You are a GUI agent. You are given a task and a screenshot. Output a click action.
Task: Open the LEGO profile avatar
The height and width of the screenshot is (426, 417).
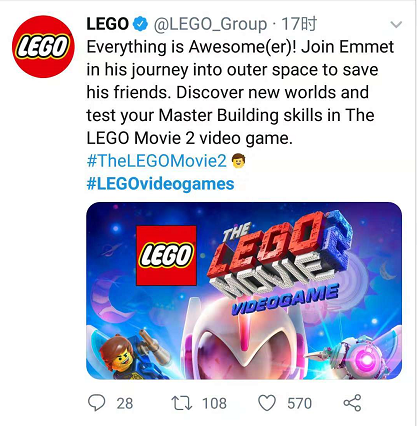[43, 47]
